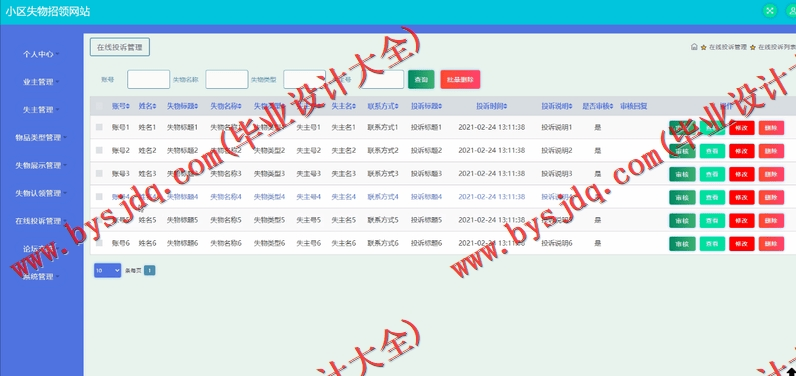The width and height of the screenshot is (796, 376).
Task: Click 查看 button in 账号5 row
Action: 712,221
